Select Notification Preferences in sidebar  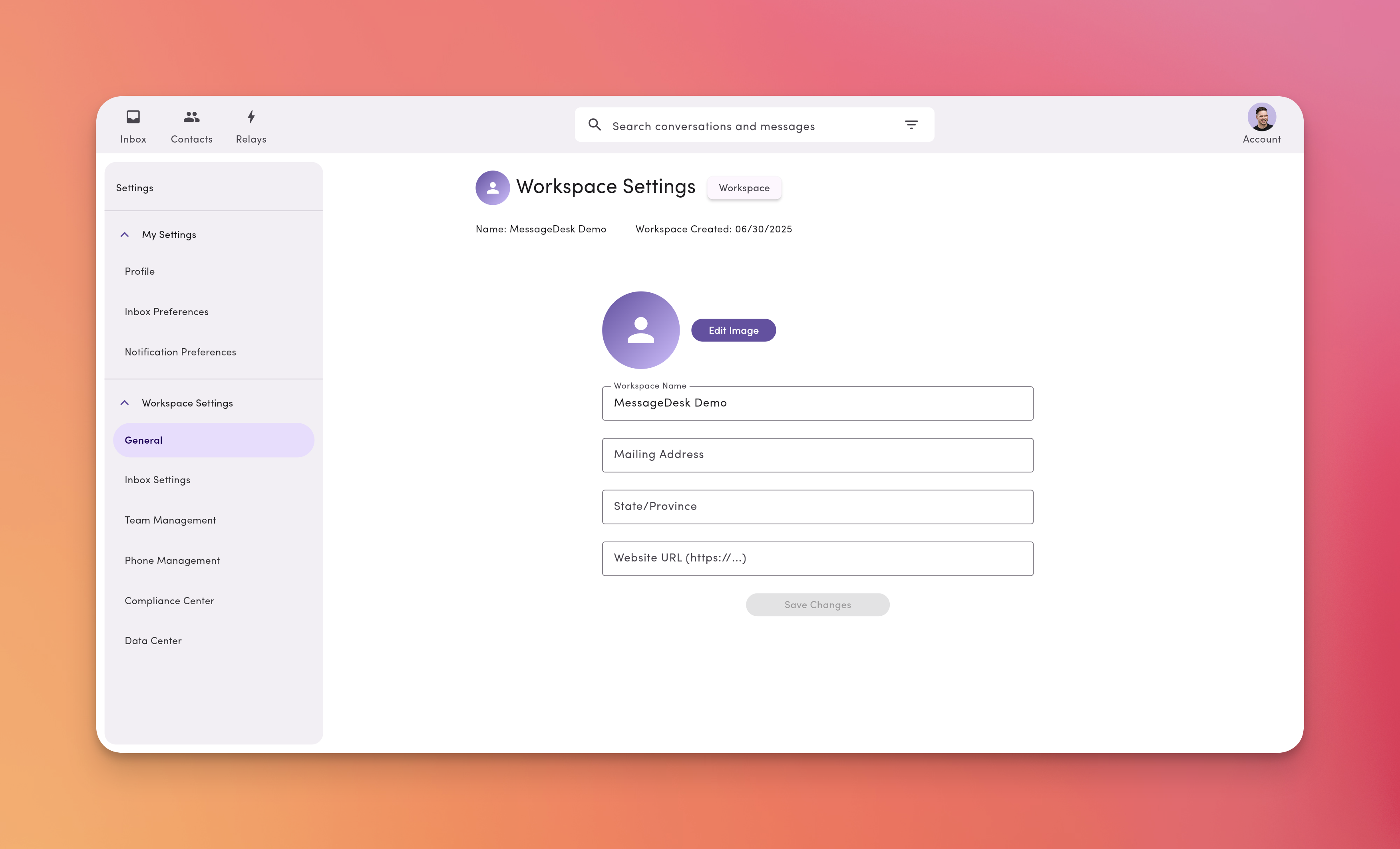click(180, 351)
